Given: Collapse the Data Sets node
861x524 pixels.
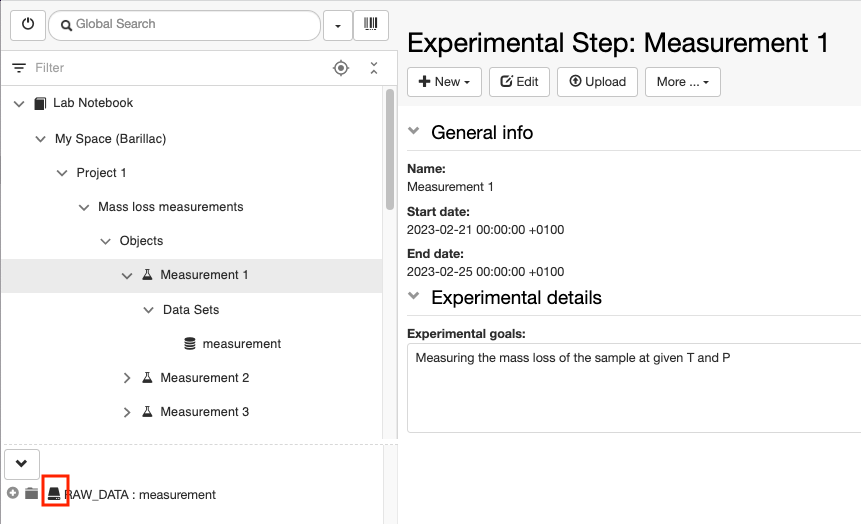Looking at the screenshot, I should tap(148, 310).
